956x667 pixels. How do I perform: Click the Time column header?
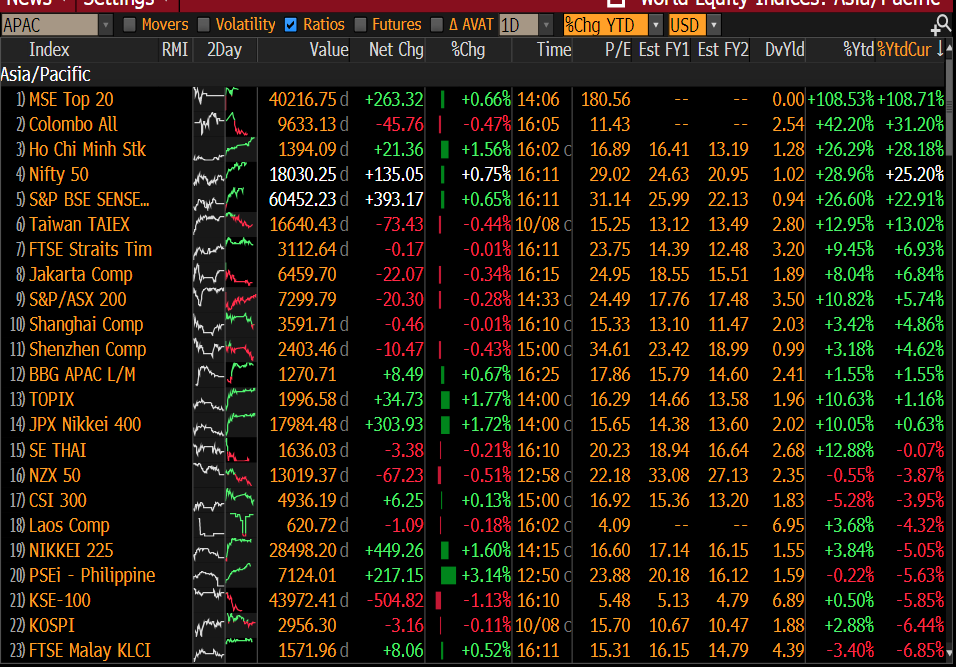[x=554, y=50]
